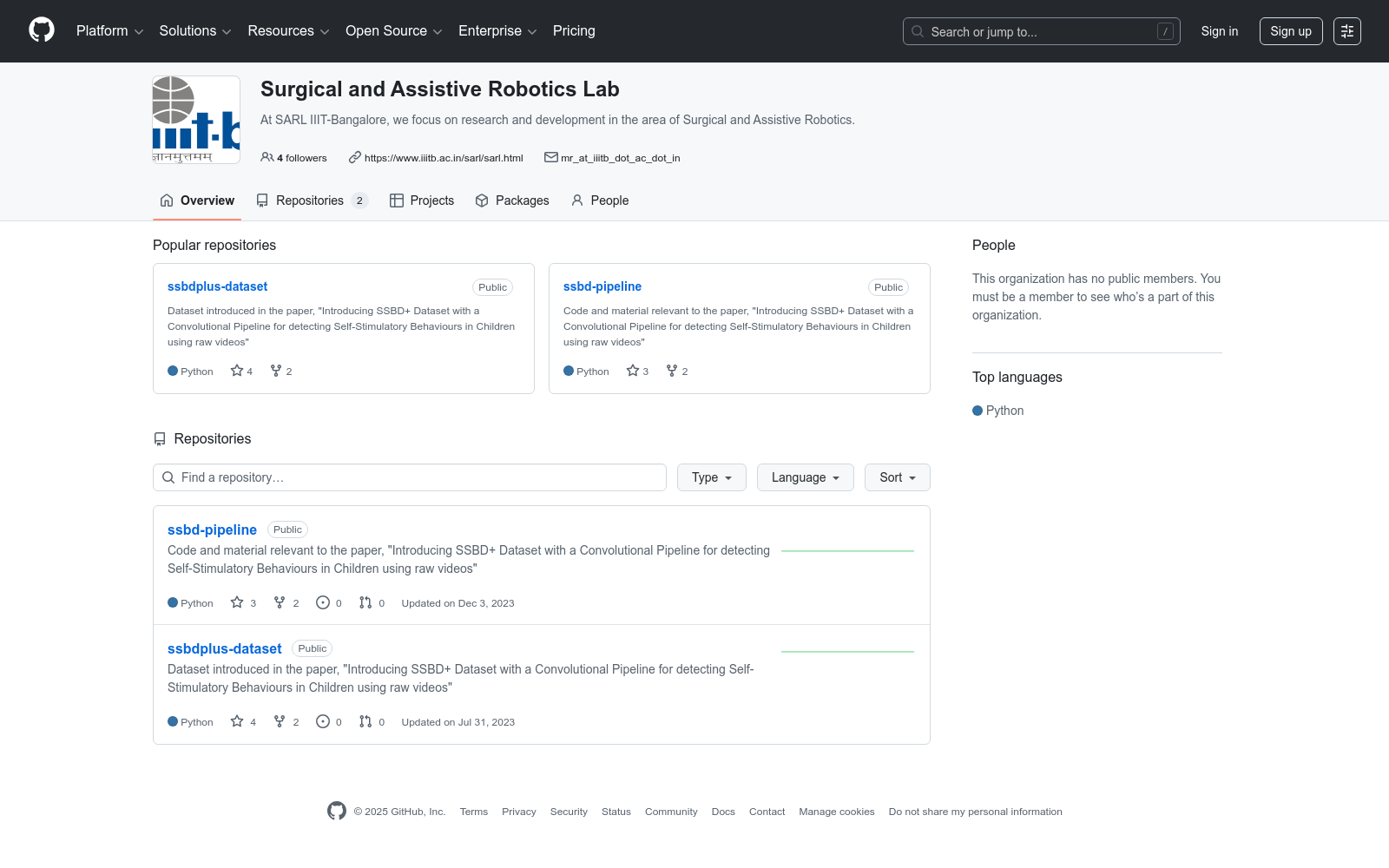
Task: Click 'Updated on Jul 31, 2023' text
Action: [458, 722]
